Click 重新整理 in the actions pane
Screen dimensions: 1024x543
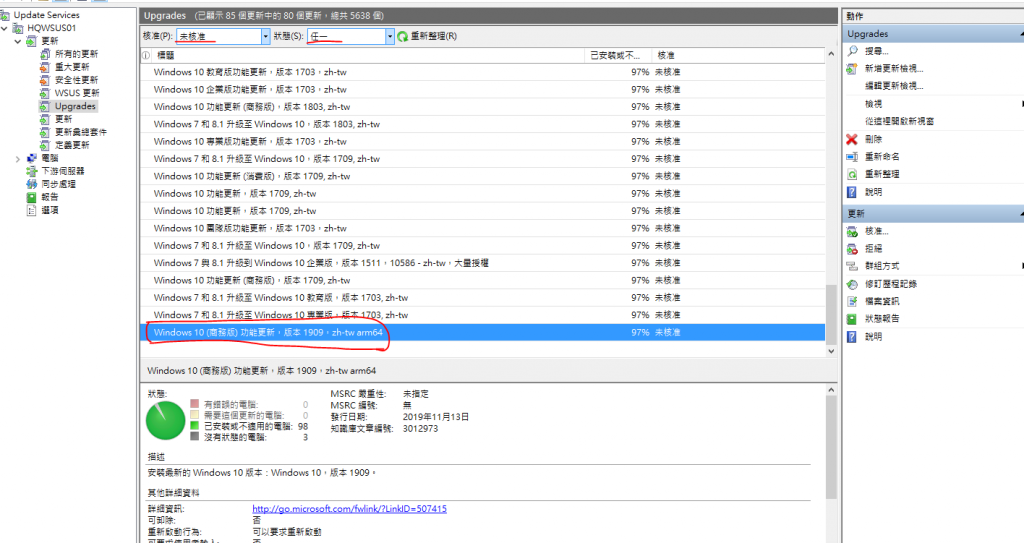pyautogui.click(x=882, y=174)
